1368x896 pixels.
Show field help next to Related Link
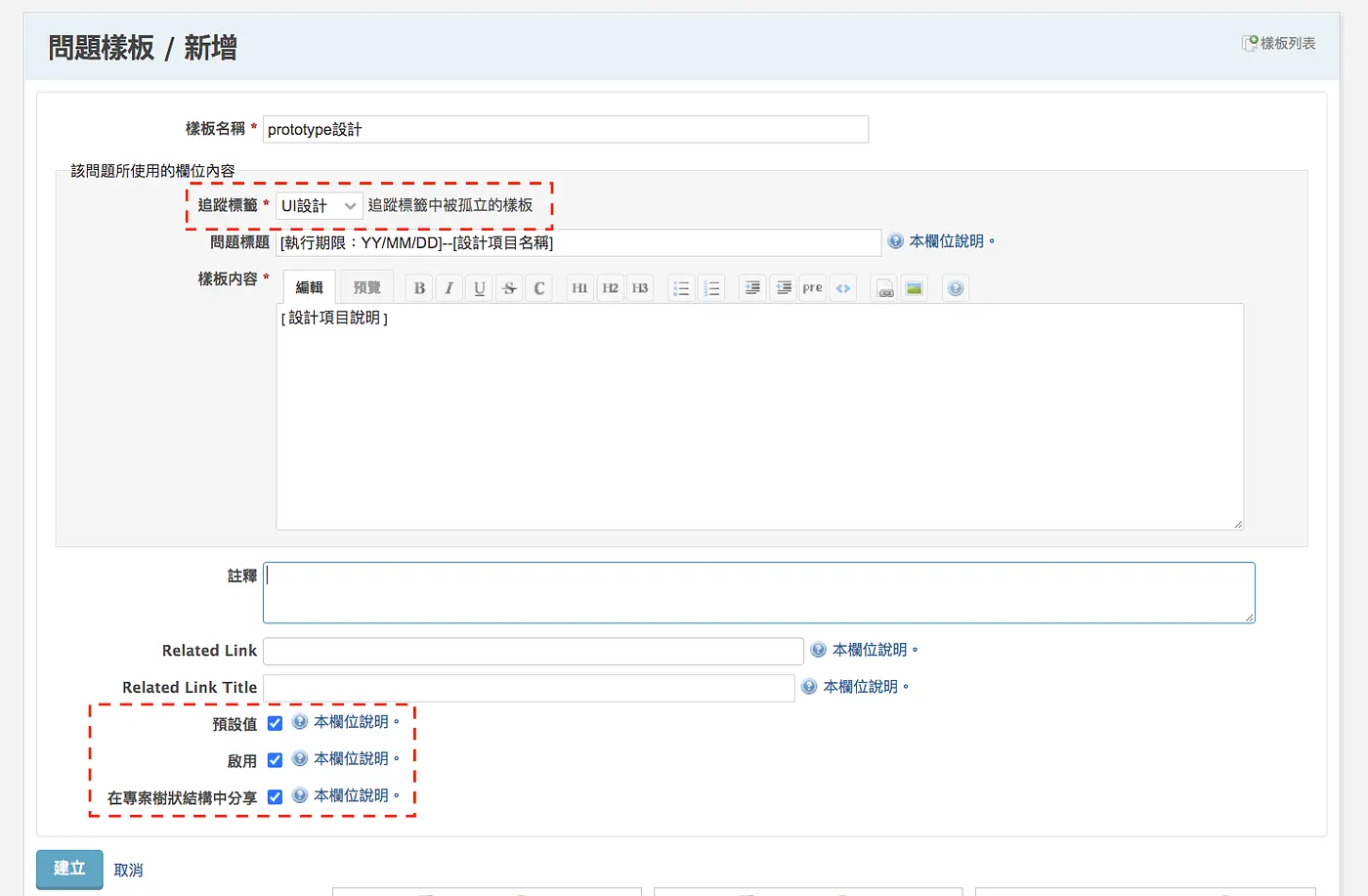pos(865,650)
